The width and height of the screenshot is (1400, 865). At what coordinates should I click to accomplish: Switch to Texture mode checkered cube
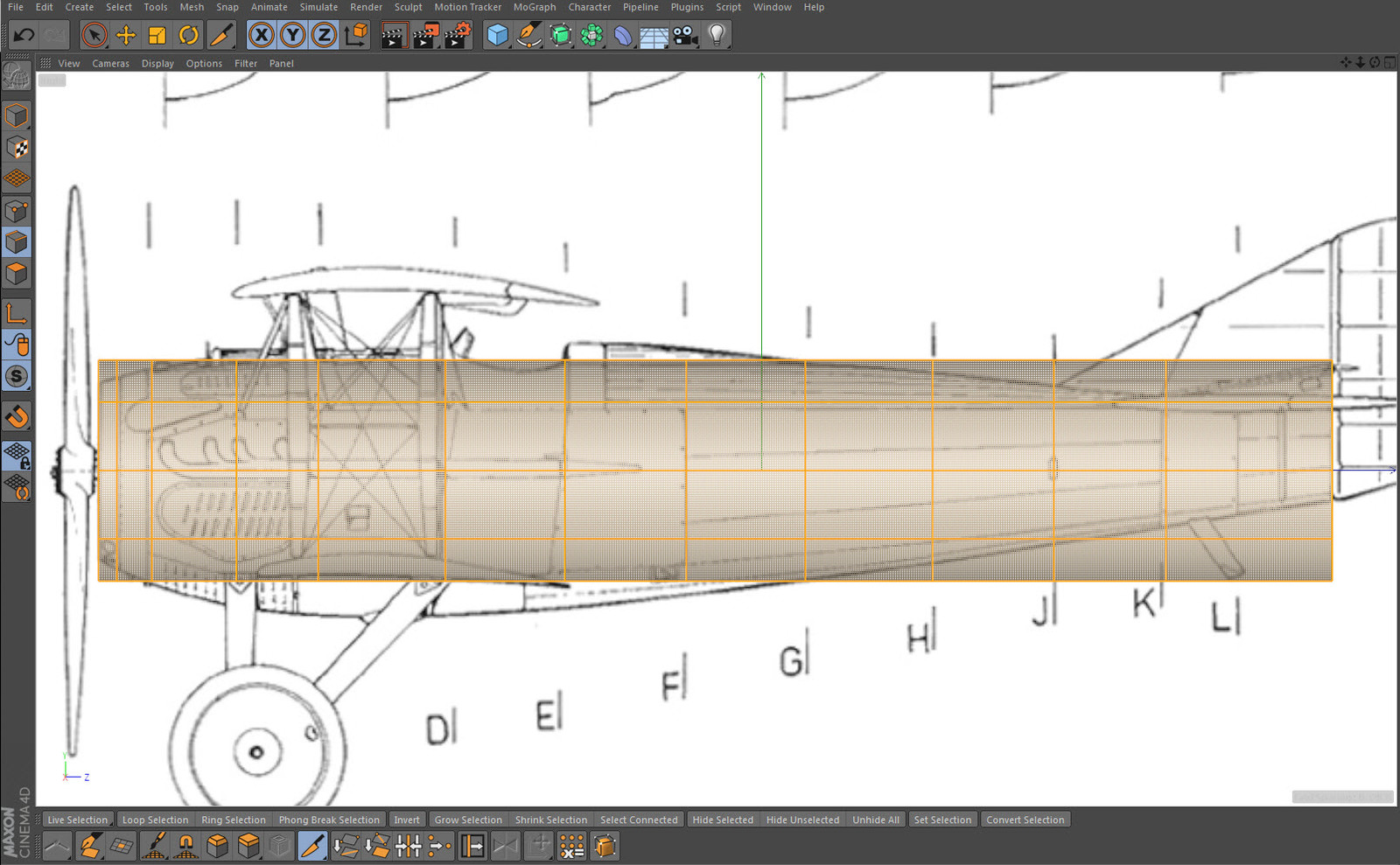(x=16, y=147)
